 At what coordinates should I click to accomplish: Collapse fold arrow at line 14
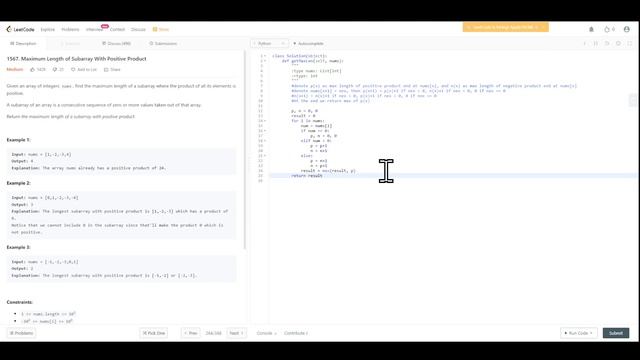click(x=265, y=121)
